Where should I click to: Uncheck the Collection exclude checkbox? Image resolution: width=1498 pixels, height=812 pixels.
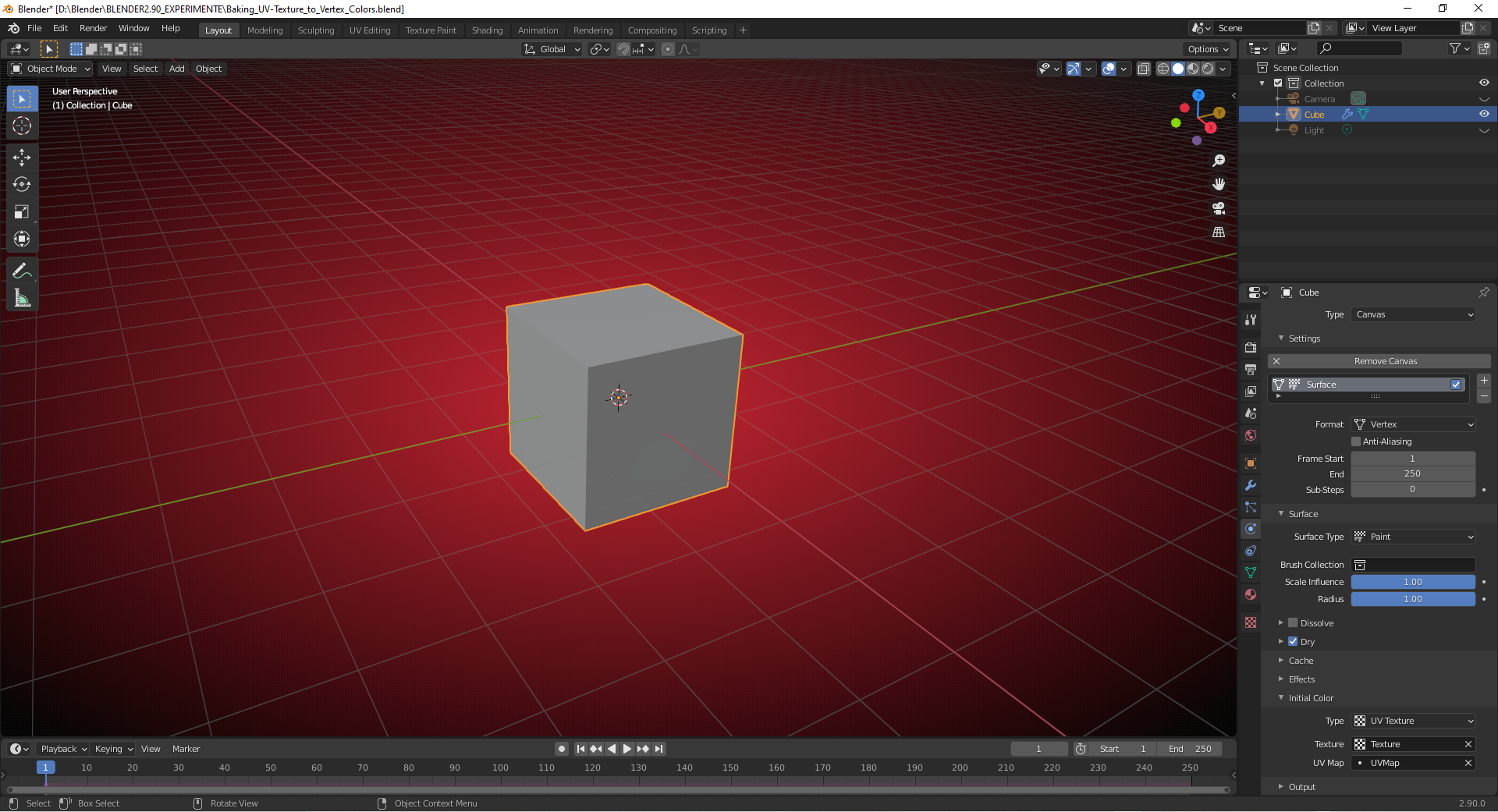pos(1278,83)
